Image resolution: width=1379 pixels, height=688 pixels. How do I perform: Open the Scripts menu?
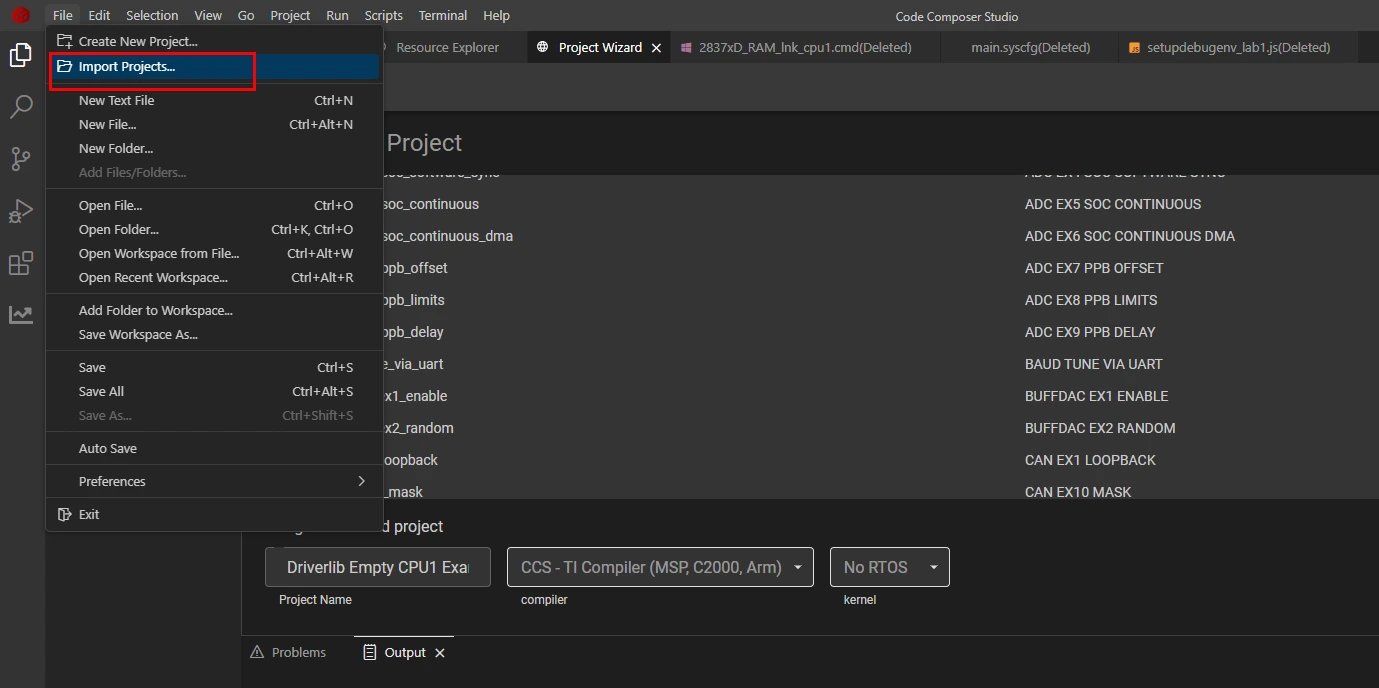[383, 15]
